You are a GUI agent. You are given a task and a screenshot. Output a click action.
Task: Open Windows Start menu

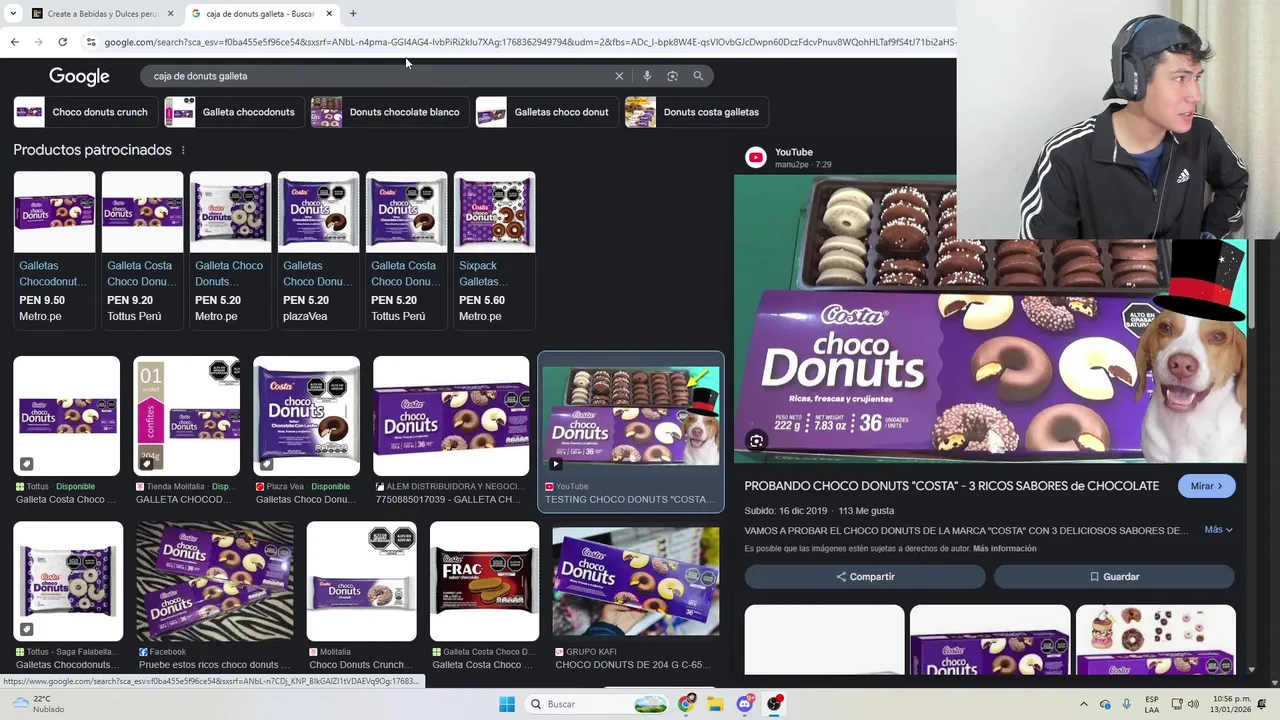coord(507,704)
